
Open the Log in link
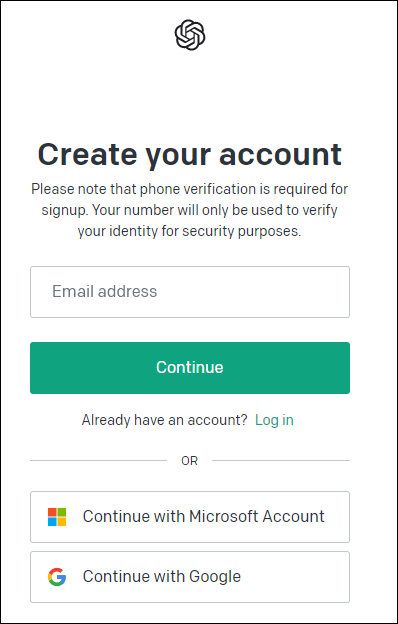point(274,420)
